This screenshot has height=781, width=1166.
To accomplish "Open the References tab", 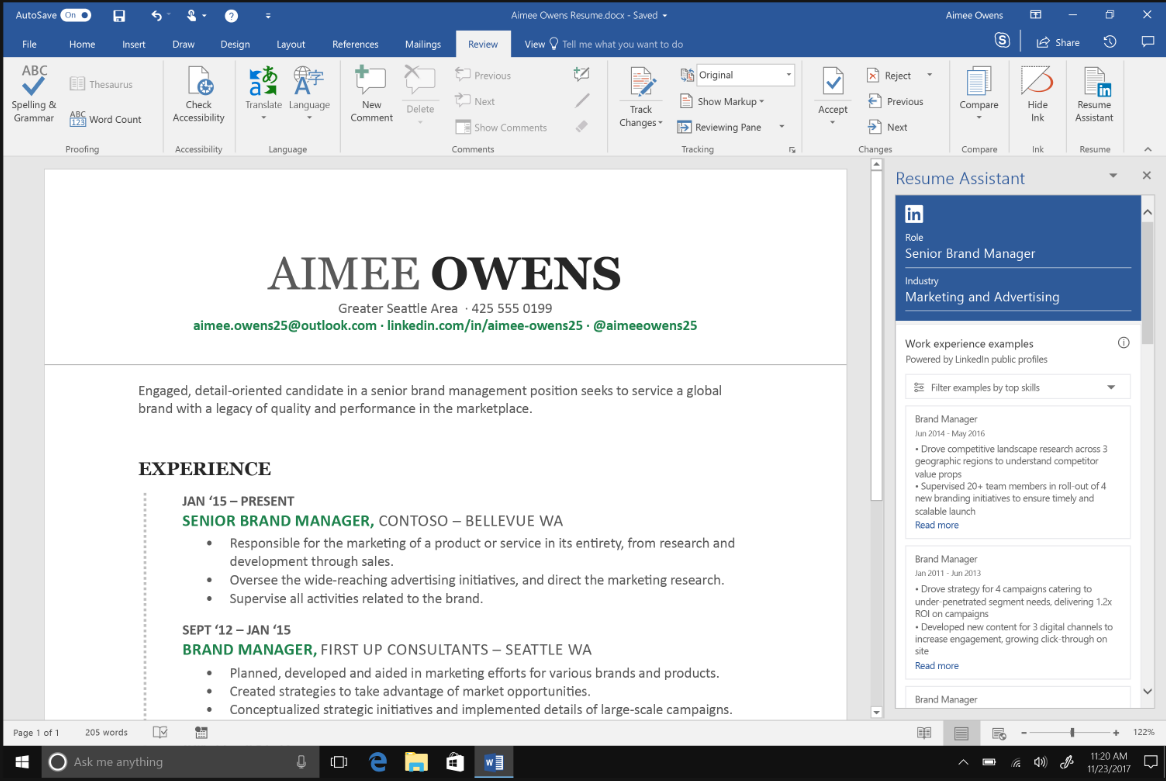I will (x=355, y=44).
